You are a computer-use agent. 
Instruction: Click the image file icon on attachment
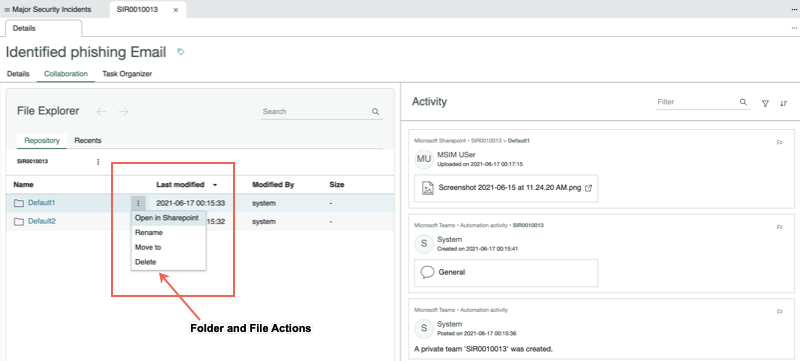428,188
